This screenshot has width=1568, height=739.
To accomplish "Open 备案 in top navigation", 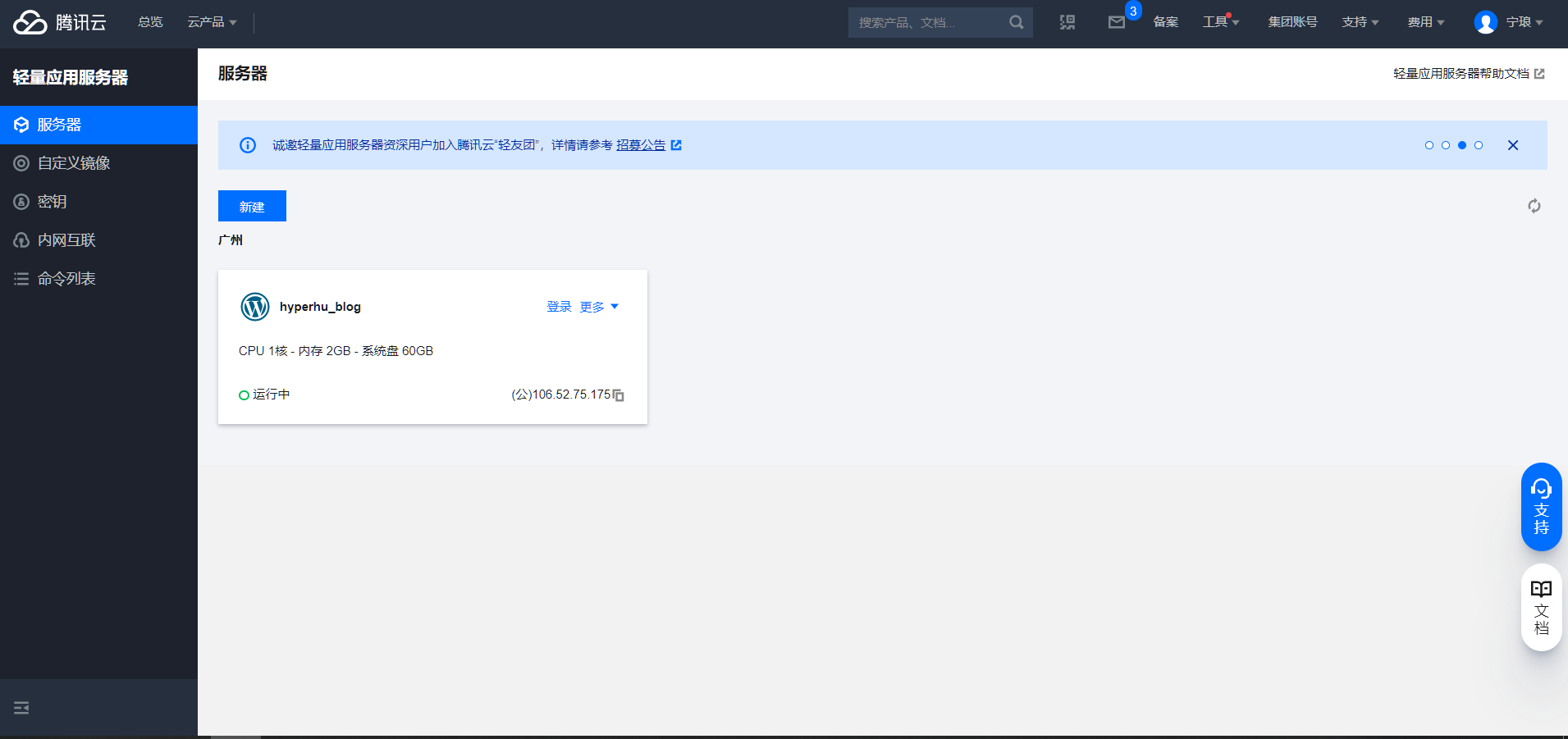I will point(1166,22).
